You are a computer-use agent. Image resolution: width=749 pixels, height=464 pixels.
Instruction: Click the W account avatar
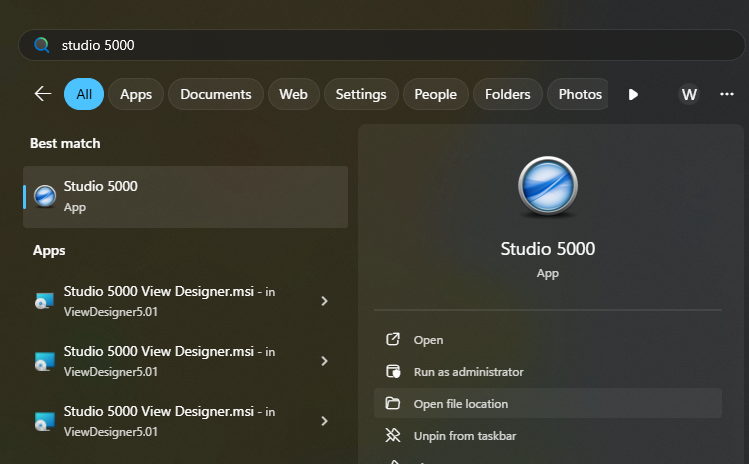pos(688,94)
